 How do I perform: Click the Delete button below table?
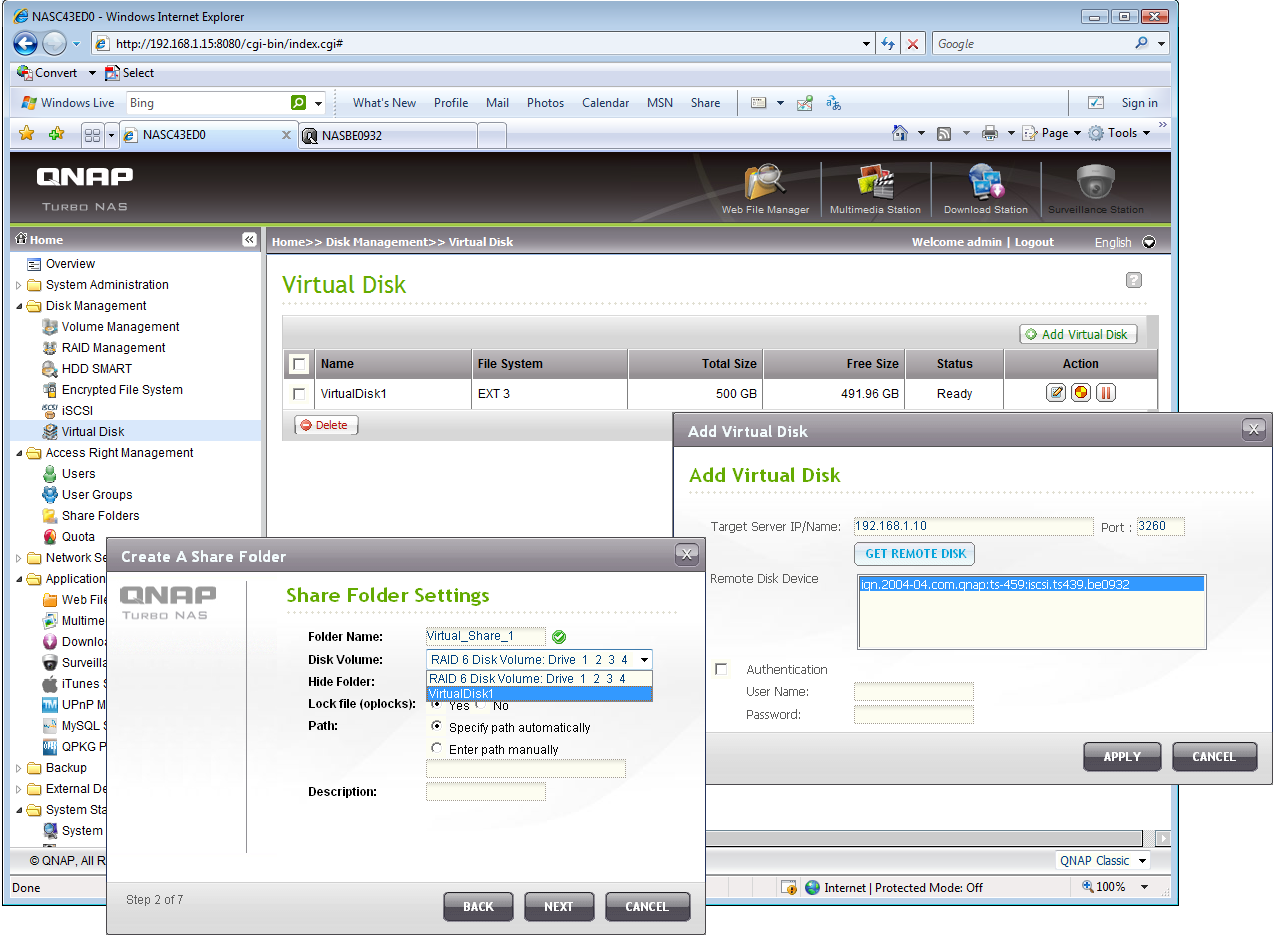click(x=325, y=425)
